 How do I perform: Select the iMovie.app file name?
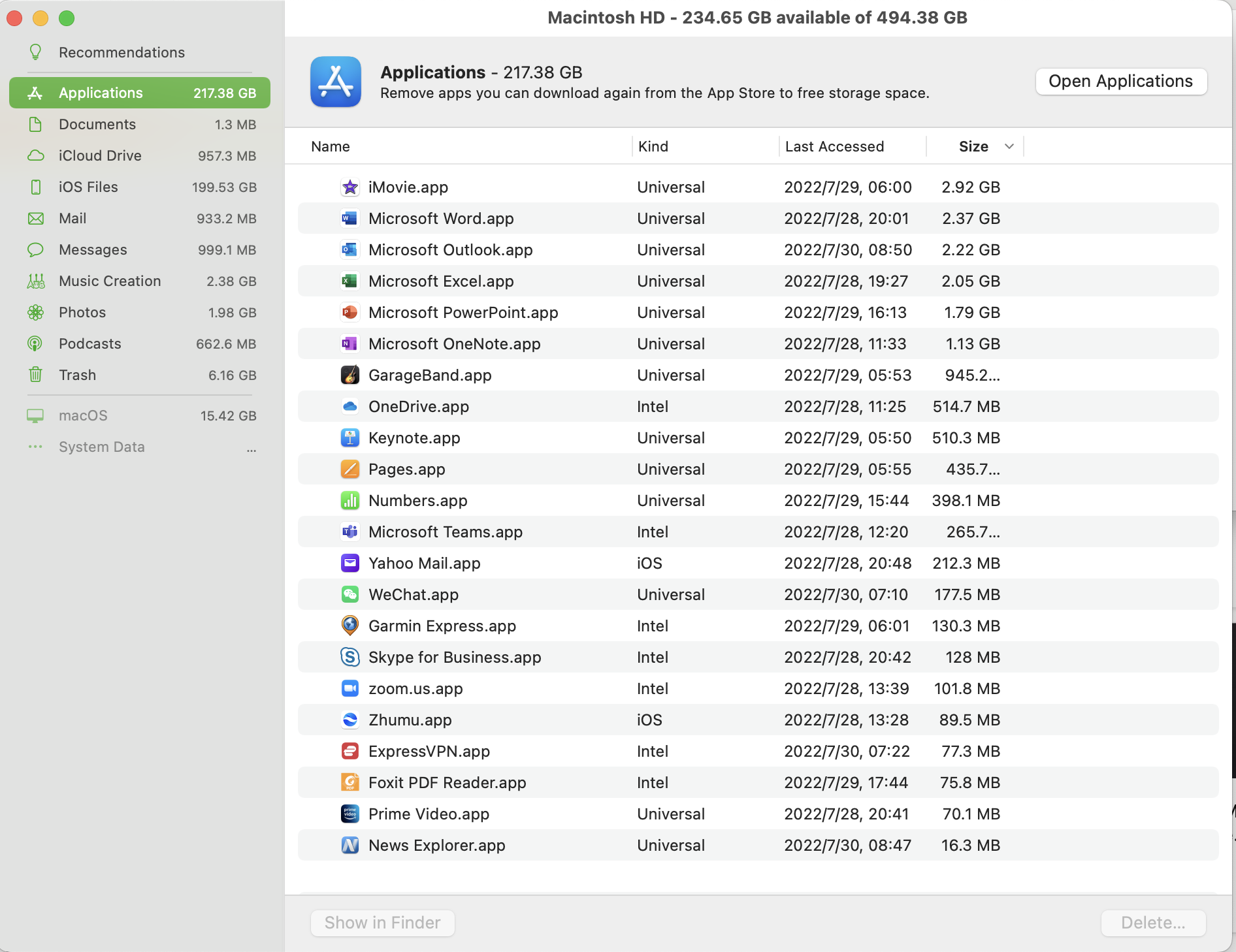point(408,187)
